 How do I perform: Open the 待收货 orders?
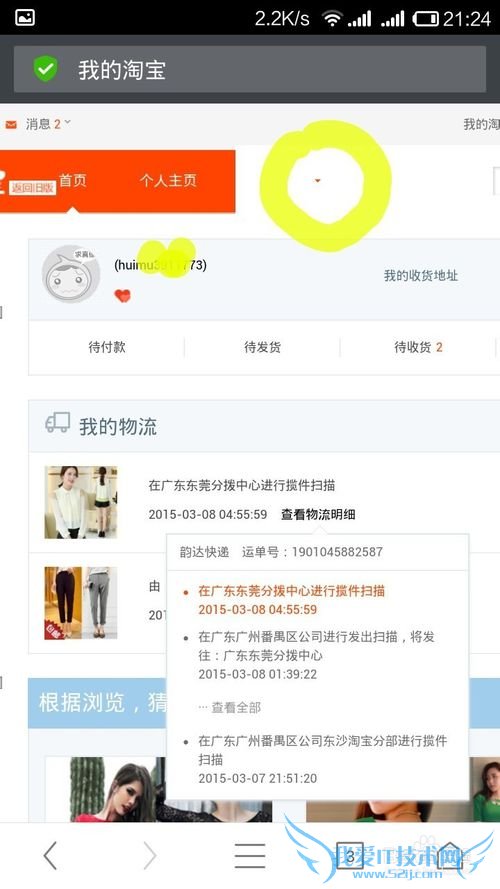coord(418,347)
